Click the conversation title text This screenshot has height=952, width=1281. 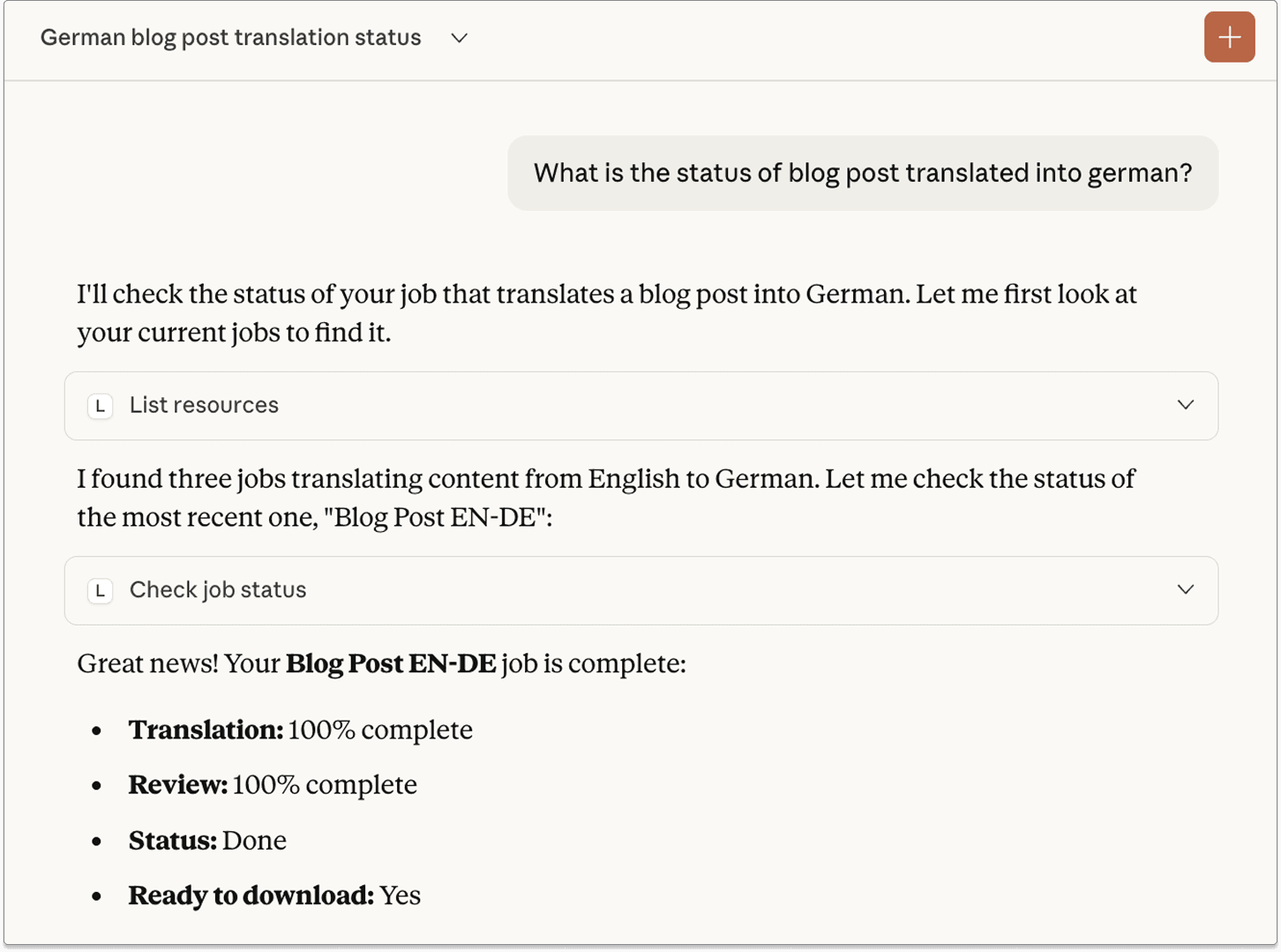tap(230, 37)
